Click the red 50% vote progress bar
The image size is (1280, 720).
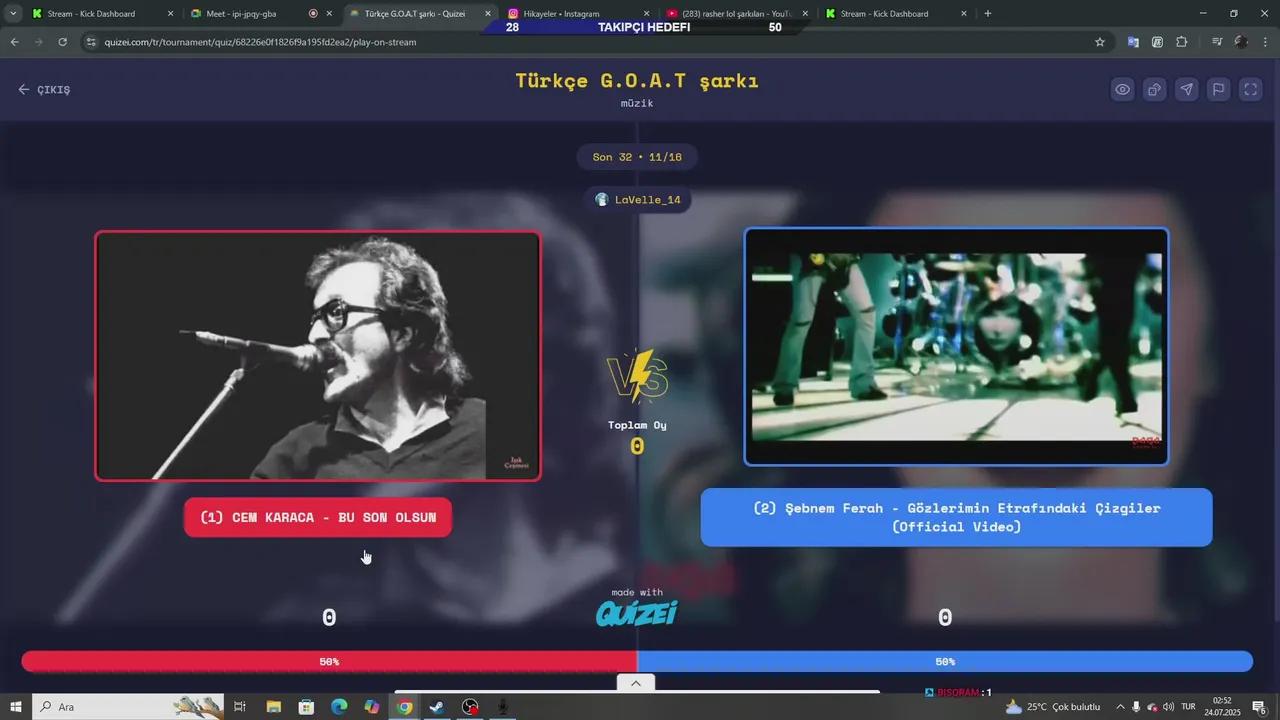(x=330, y=661)
